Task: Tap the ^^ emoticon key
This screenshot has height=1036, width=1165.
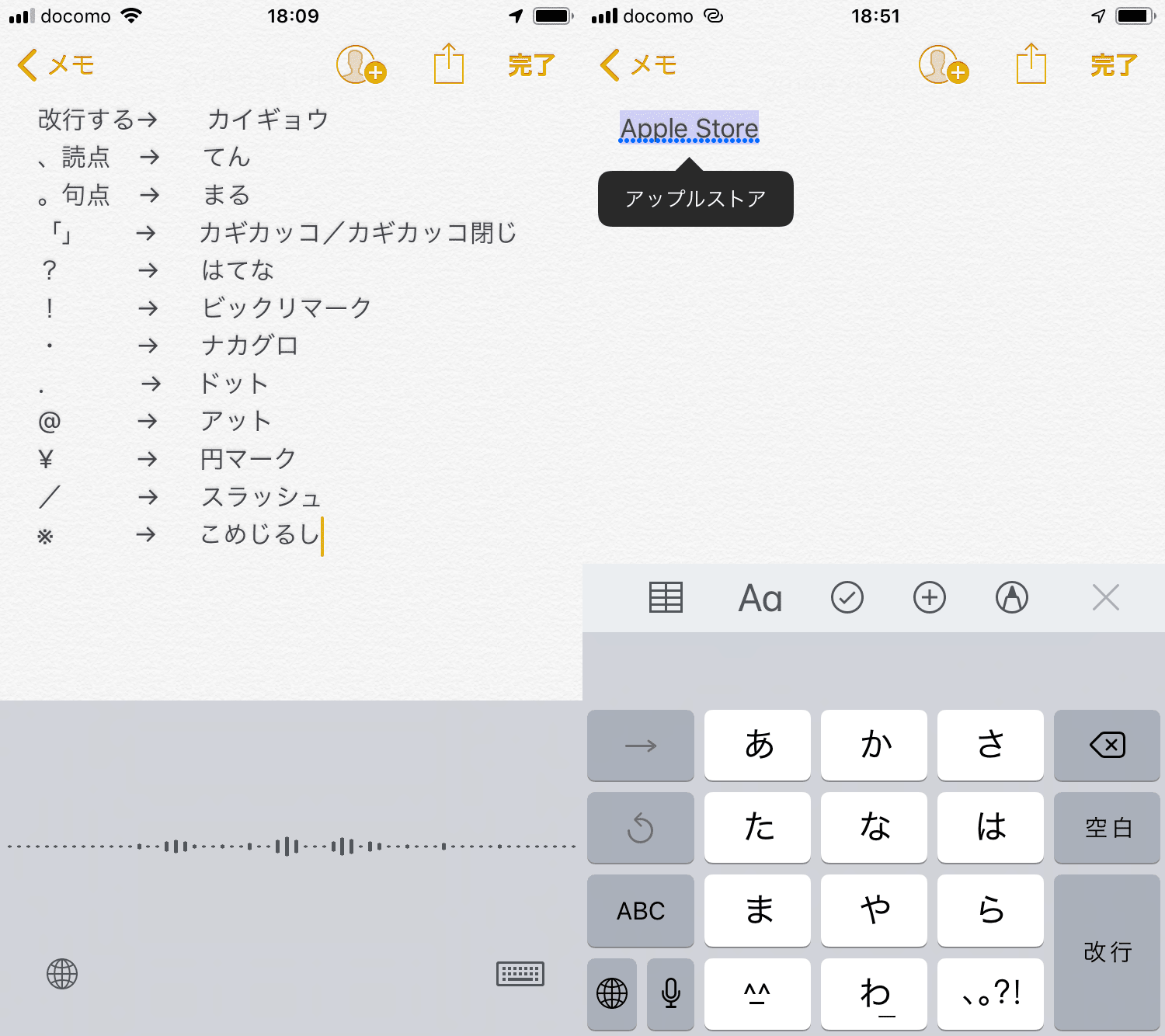Action: click(x=757, y=994)
